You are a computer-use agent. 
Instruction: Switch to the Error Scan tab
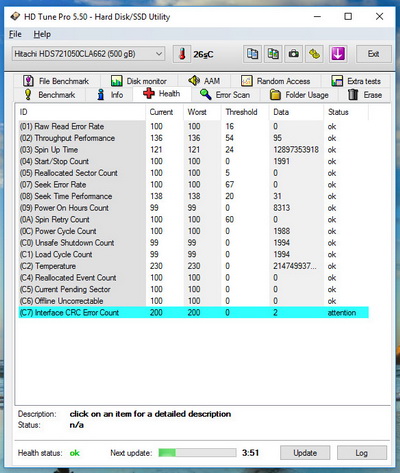pyautogui.click(x=225, y=95)
